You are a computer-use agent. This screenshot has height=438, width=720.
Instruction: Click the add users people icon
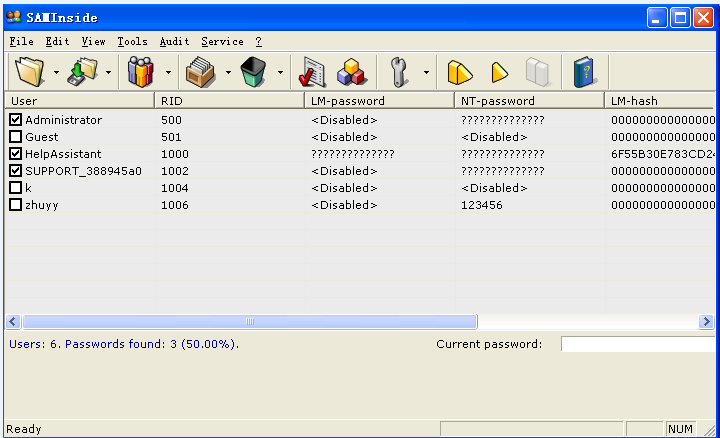pos(141,72)
